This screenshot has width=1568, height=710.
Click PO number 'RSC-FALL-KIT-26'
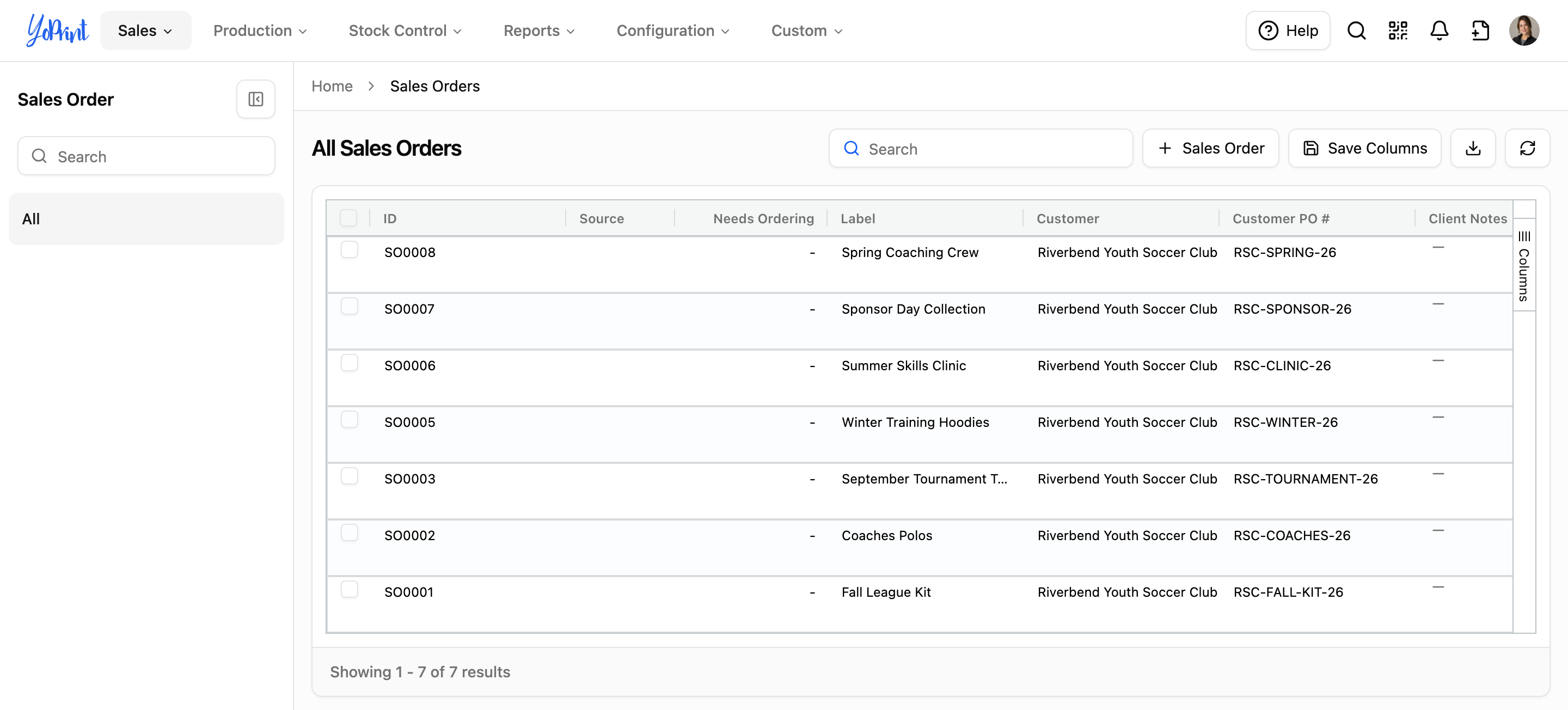coord(1288,592)
